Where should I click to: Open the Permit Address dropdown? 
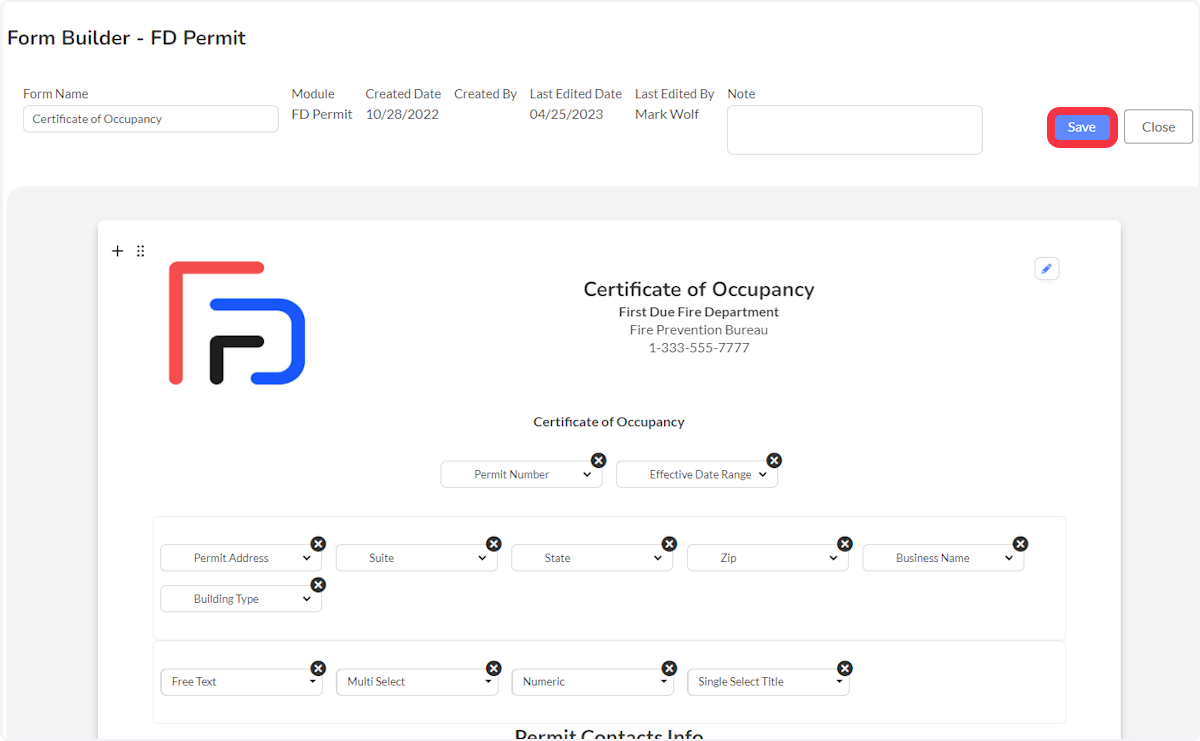pyautogui.click(x=241, y=558)
